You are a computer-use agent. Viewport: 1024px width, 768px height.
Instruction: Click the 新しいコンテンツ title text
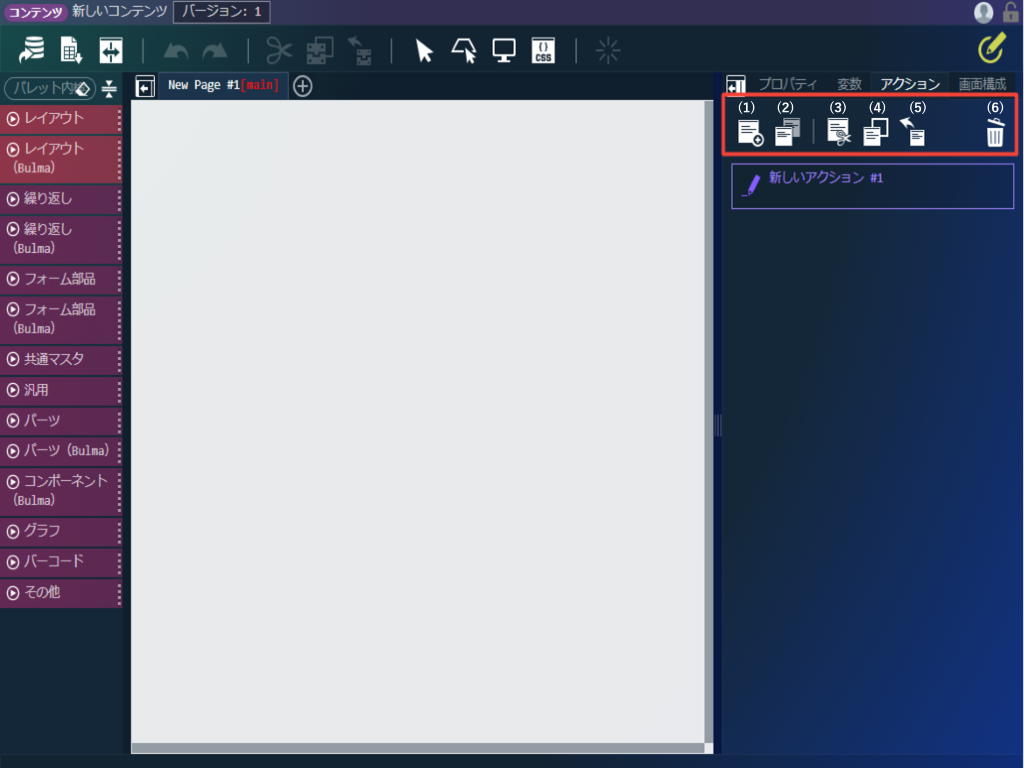(120, 11)
